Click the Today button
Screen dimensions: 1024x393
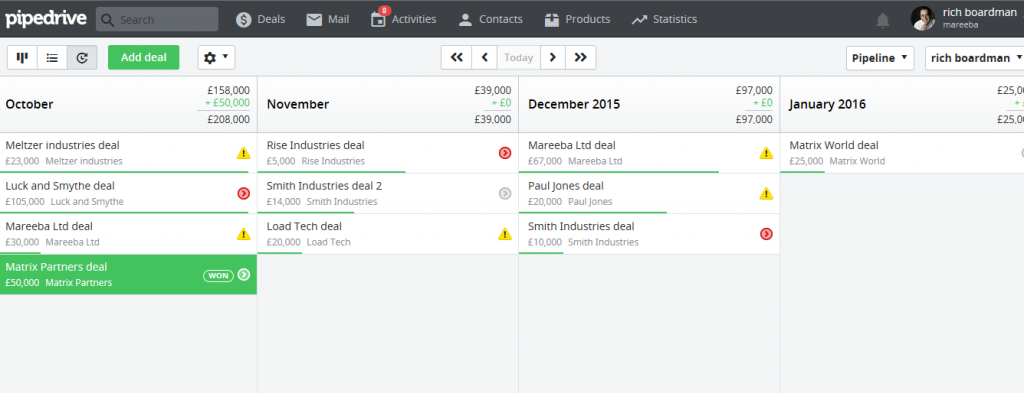pos(519,57)
